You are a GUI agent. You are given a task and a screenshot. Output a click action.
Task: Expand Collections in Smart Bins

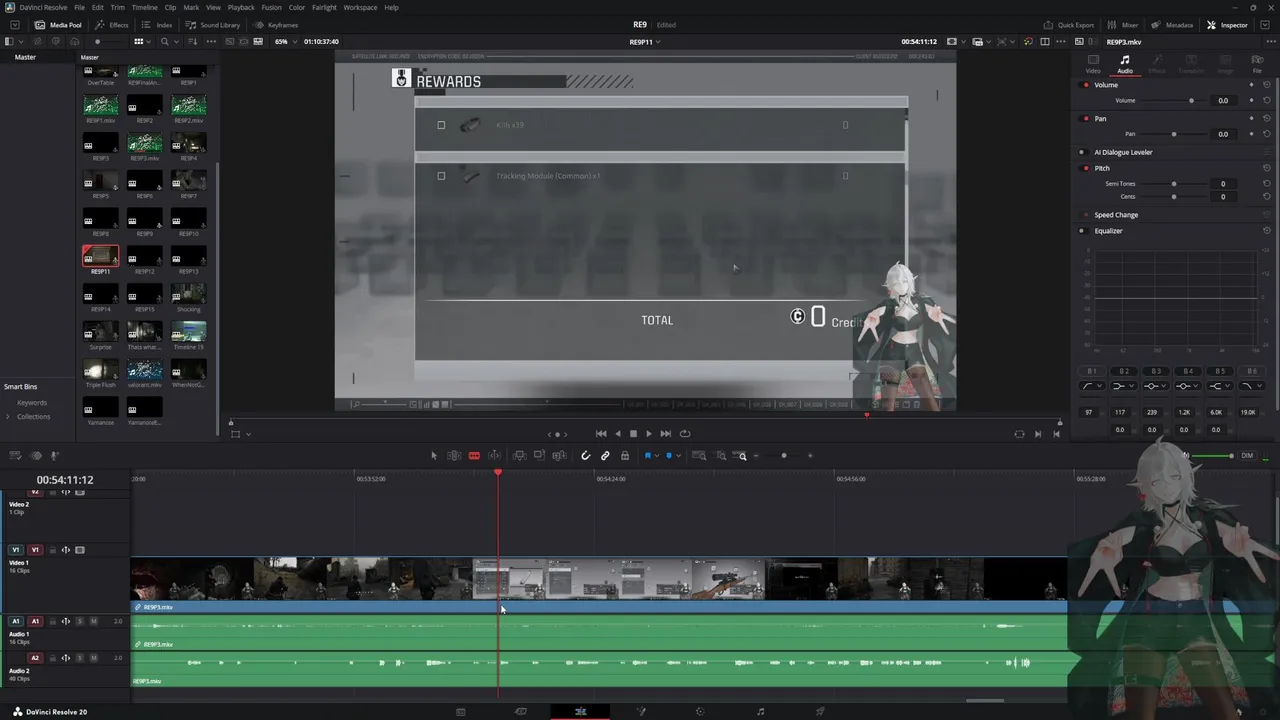[8, 416]
